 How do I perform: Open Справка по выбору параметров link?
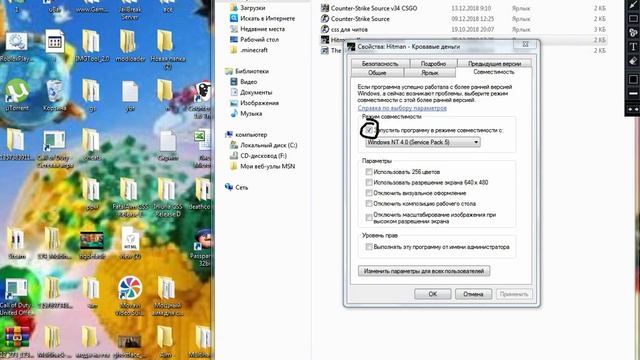tap(402, 108)
